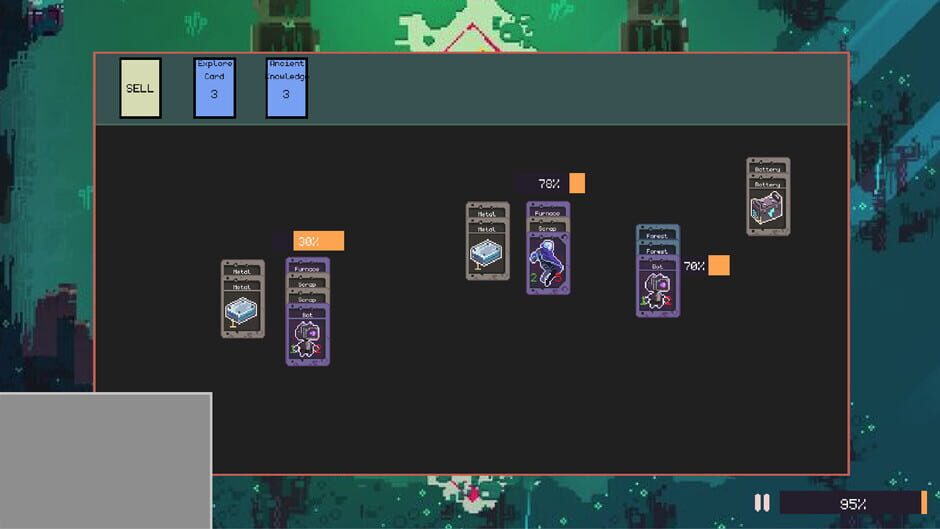Pick the Furnace card above two Scrap cards

coord(308,267)
